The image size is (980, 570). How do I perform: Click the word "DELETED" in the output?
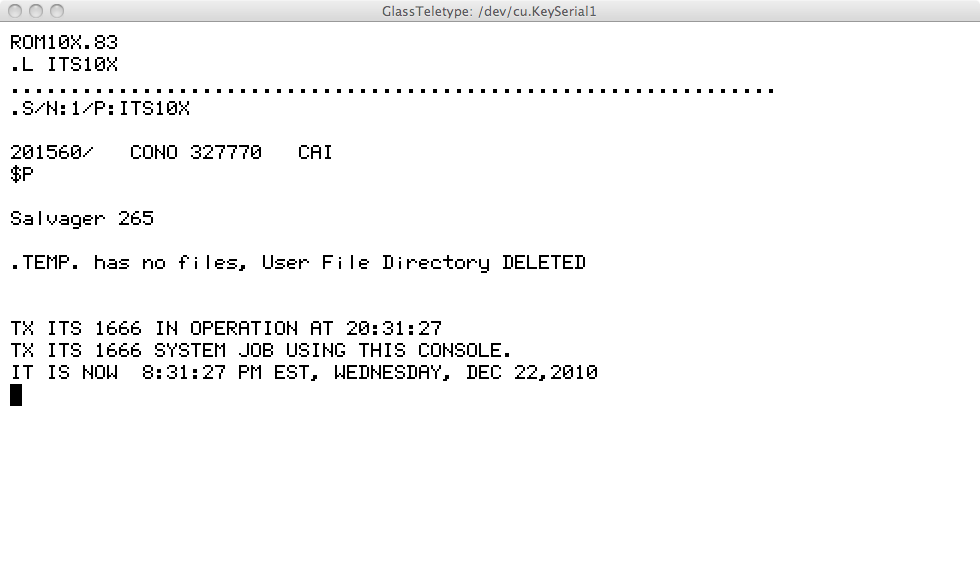[x=543, y=262]
